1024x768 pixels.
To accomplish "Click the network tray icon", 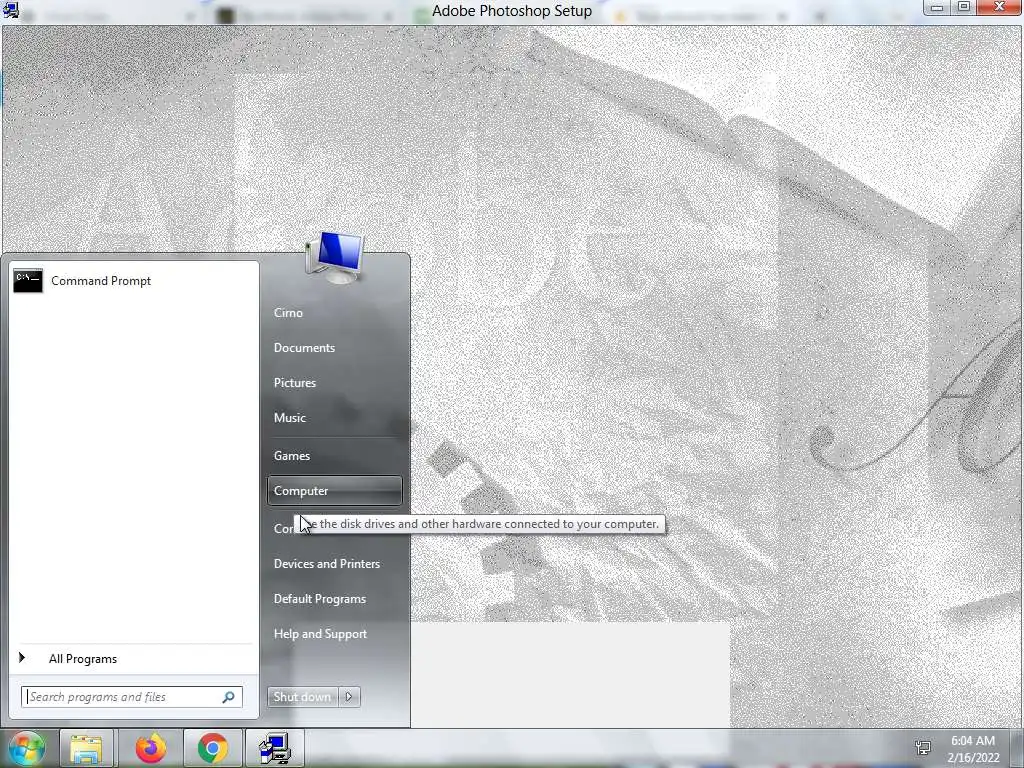I will (x=923, y=747).
